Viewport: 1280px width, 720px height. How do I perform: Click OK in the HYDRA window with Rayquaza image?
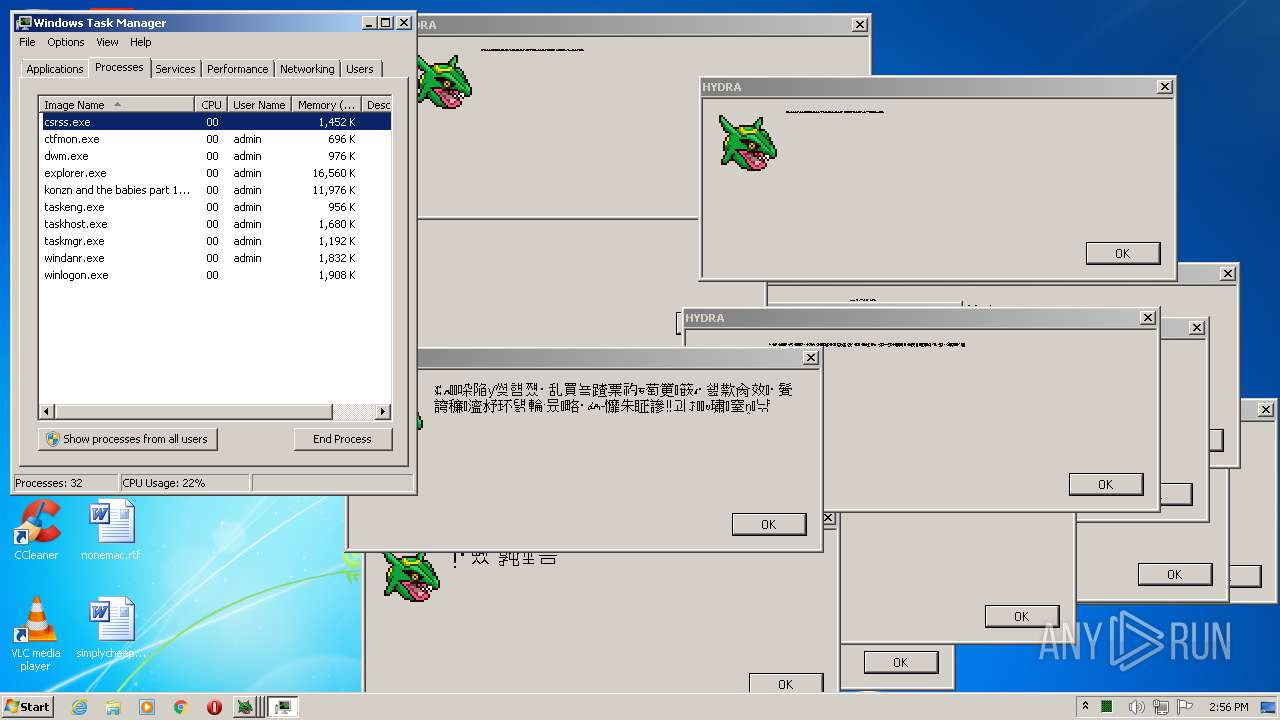click(1123, 253)
